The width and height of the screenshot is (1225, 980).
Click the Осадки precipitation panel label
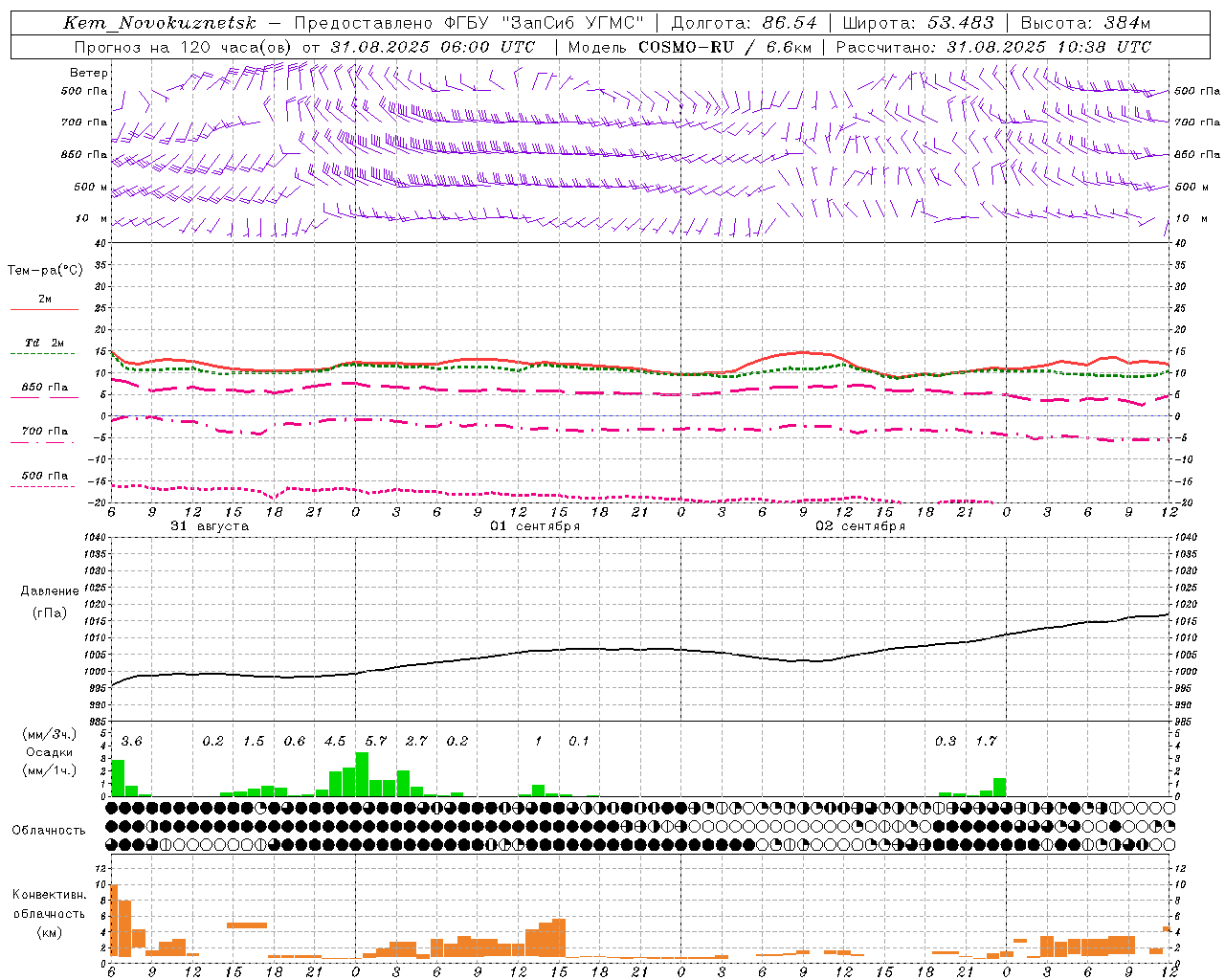pyautogui.click(x=49, y=752)
